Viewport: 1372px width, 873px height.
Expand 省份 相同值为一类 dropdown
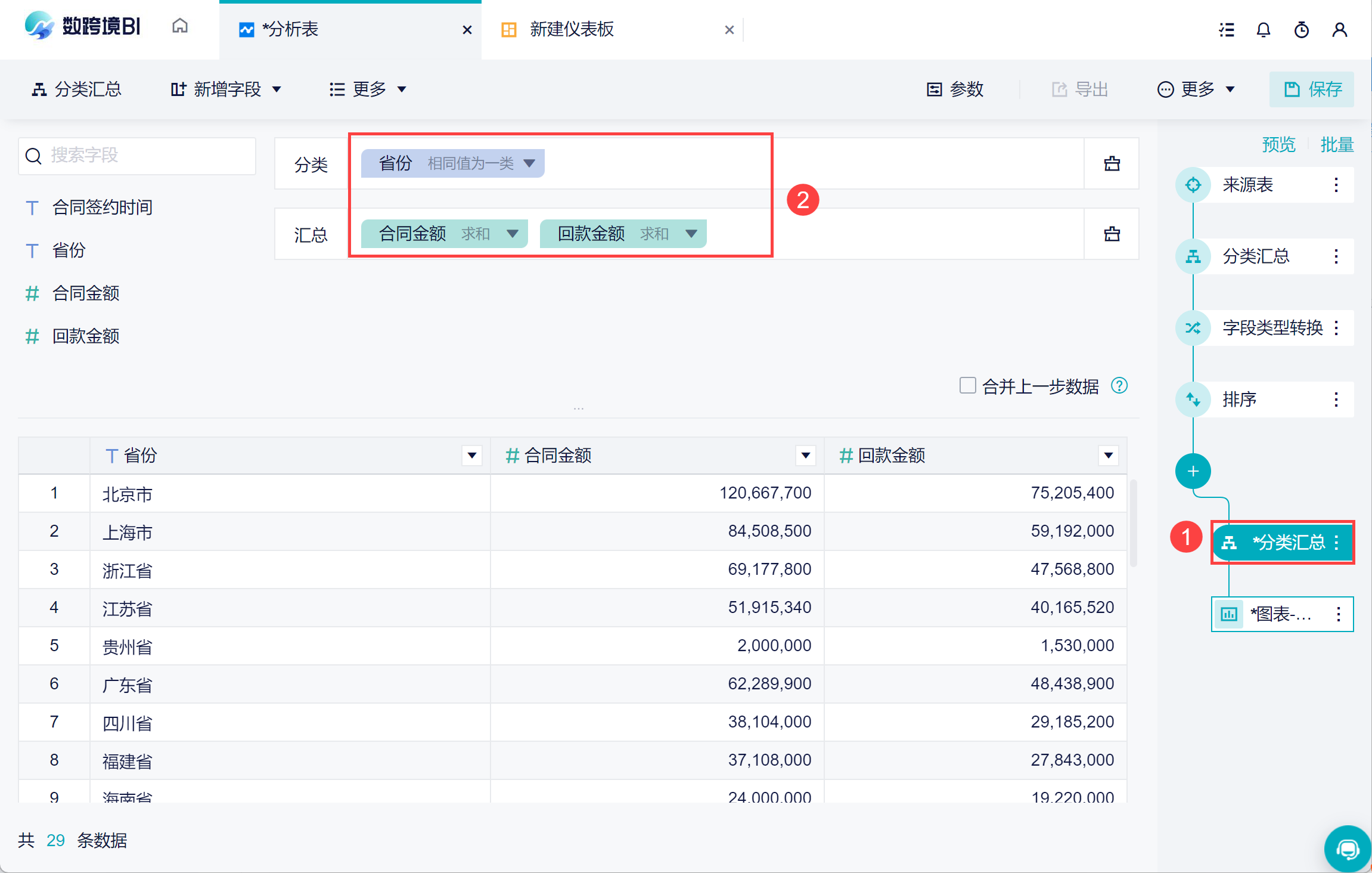pos(529,163)
